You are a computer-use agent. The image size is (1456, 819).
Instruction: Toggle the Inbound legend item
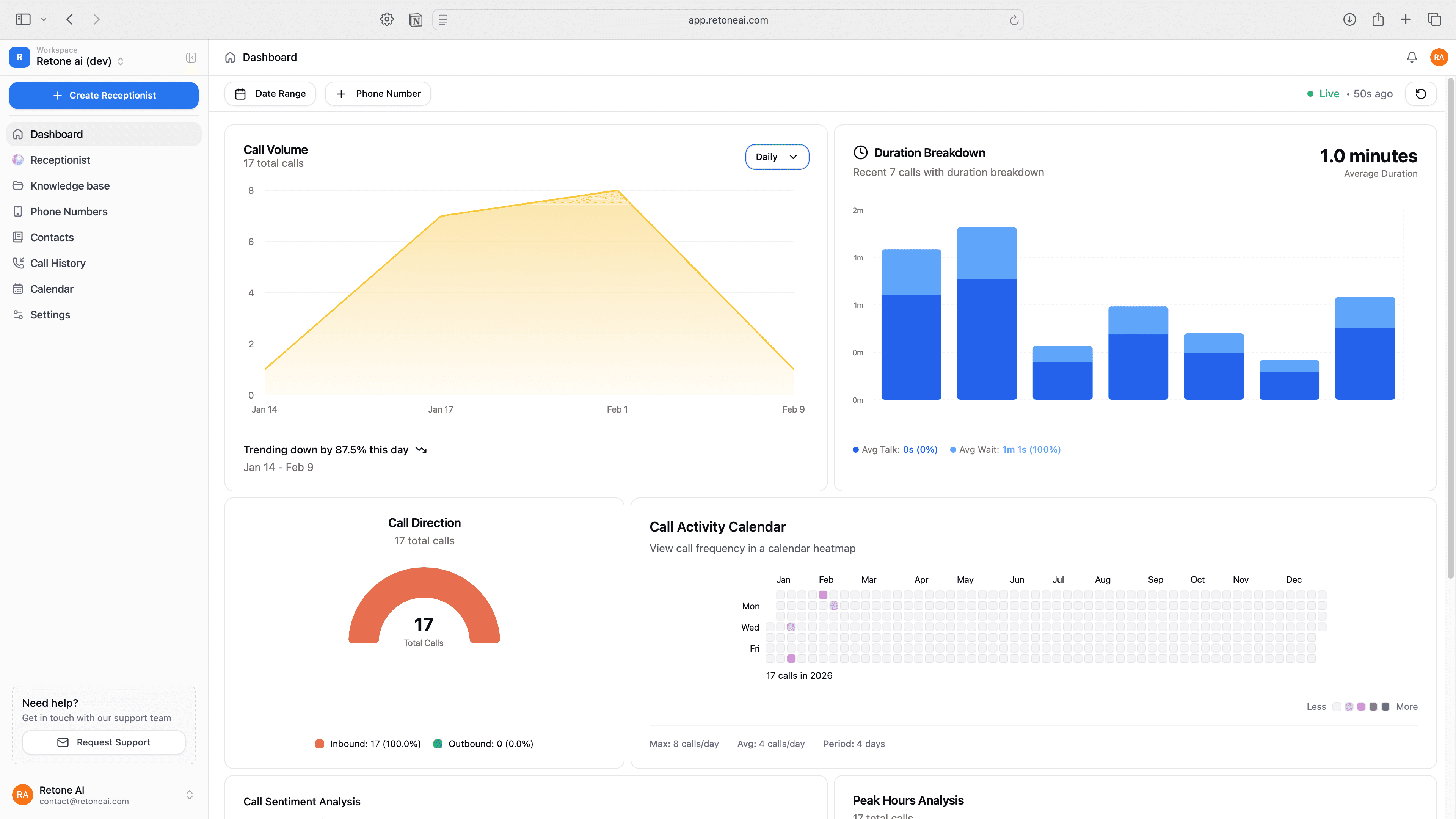368,744
